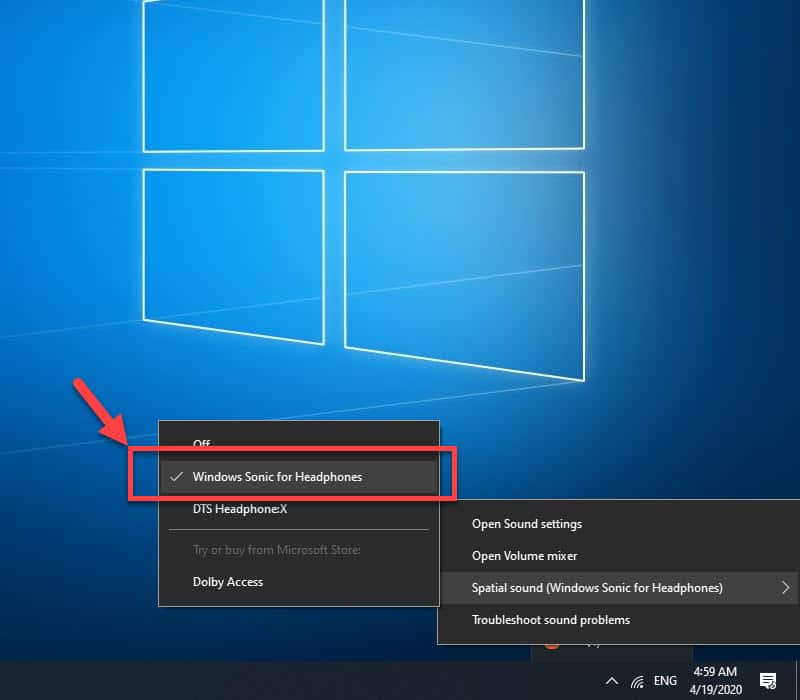Choose Windows Sonic for Headphones option

pyautogui.click(x=299, y=477)
